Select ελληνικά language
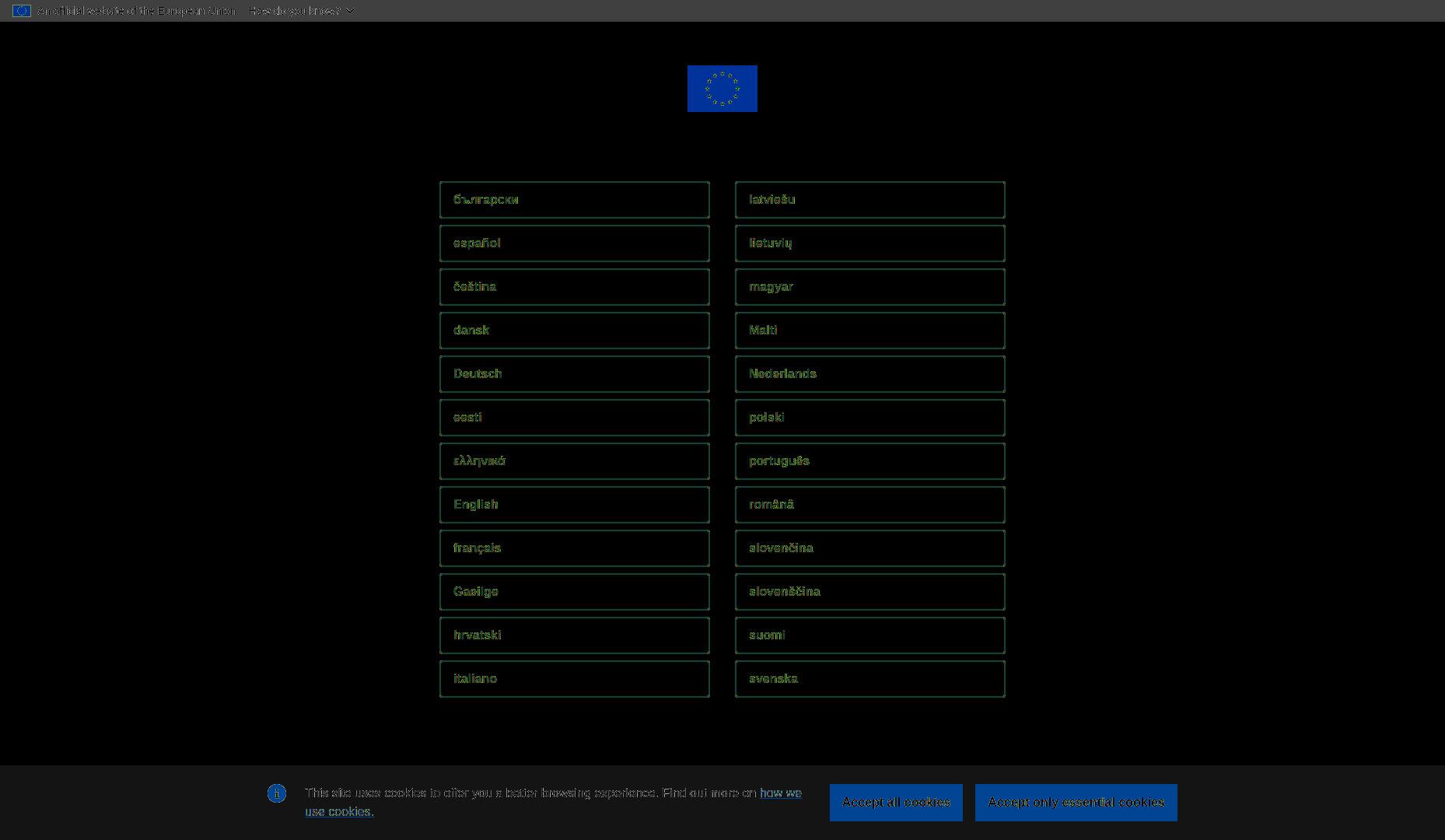1445x840 pixels. coord(575,461)
